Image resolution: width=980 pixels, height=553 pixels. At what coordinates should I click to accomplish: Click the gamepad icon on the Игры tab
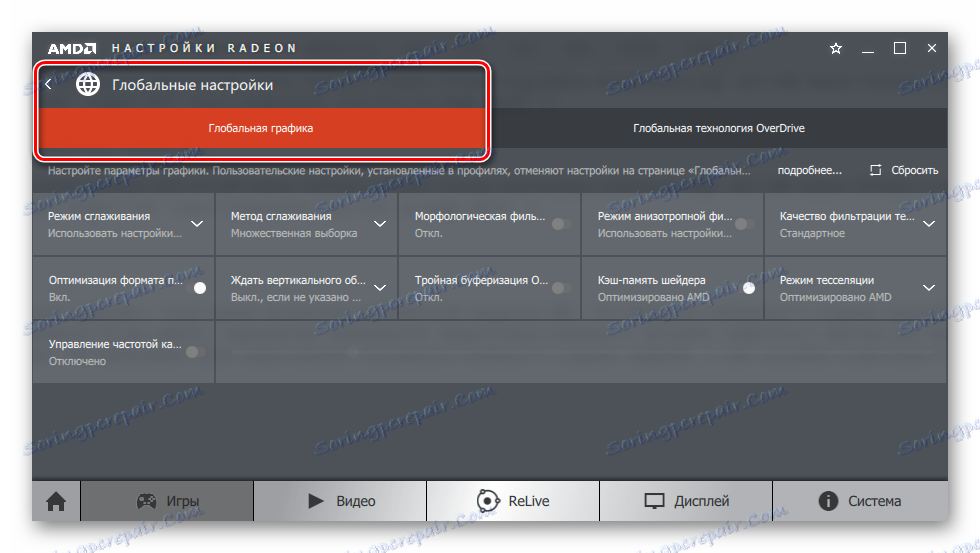click(x=146, y=501)
